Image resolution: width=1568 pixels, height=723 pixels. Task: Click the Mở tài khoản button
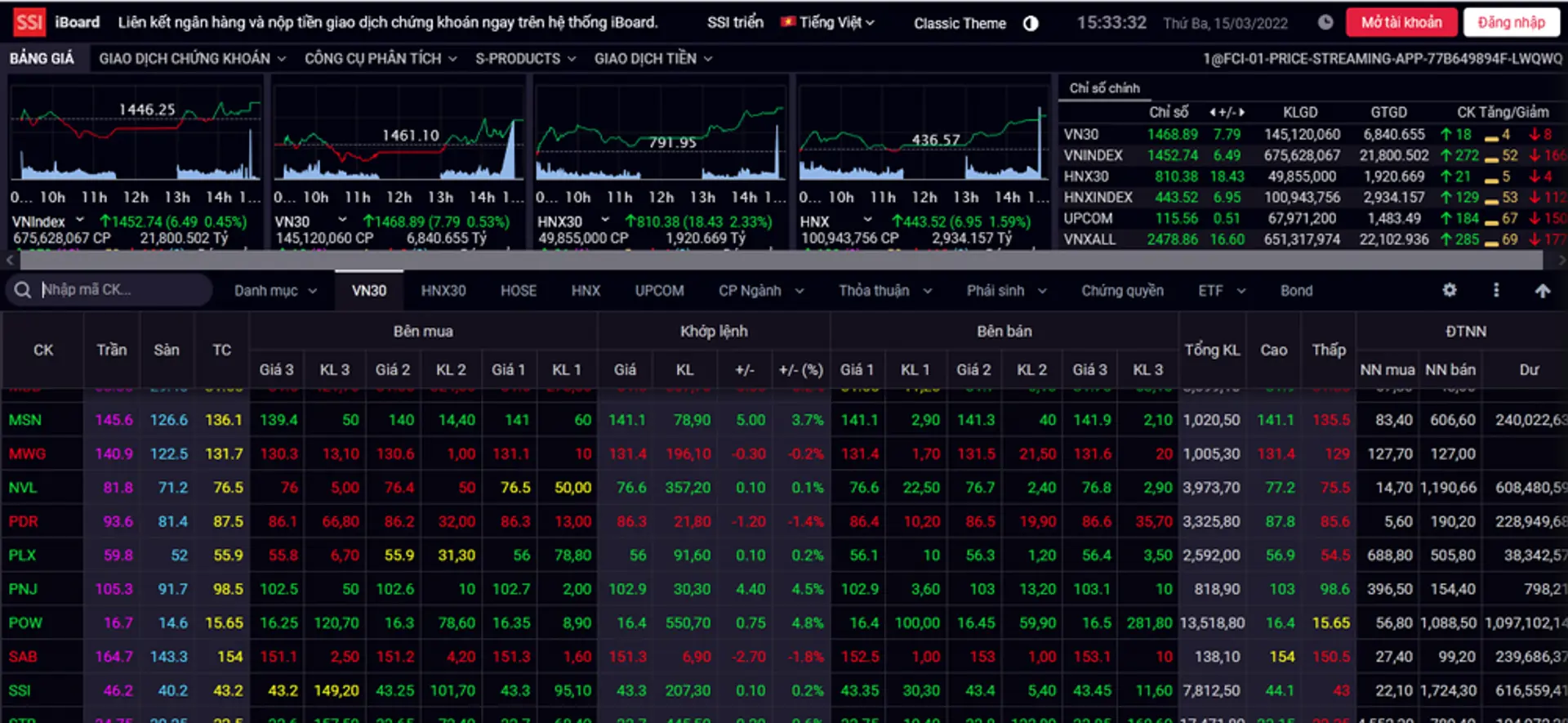[x=1401, y=23]
